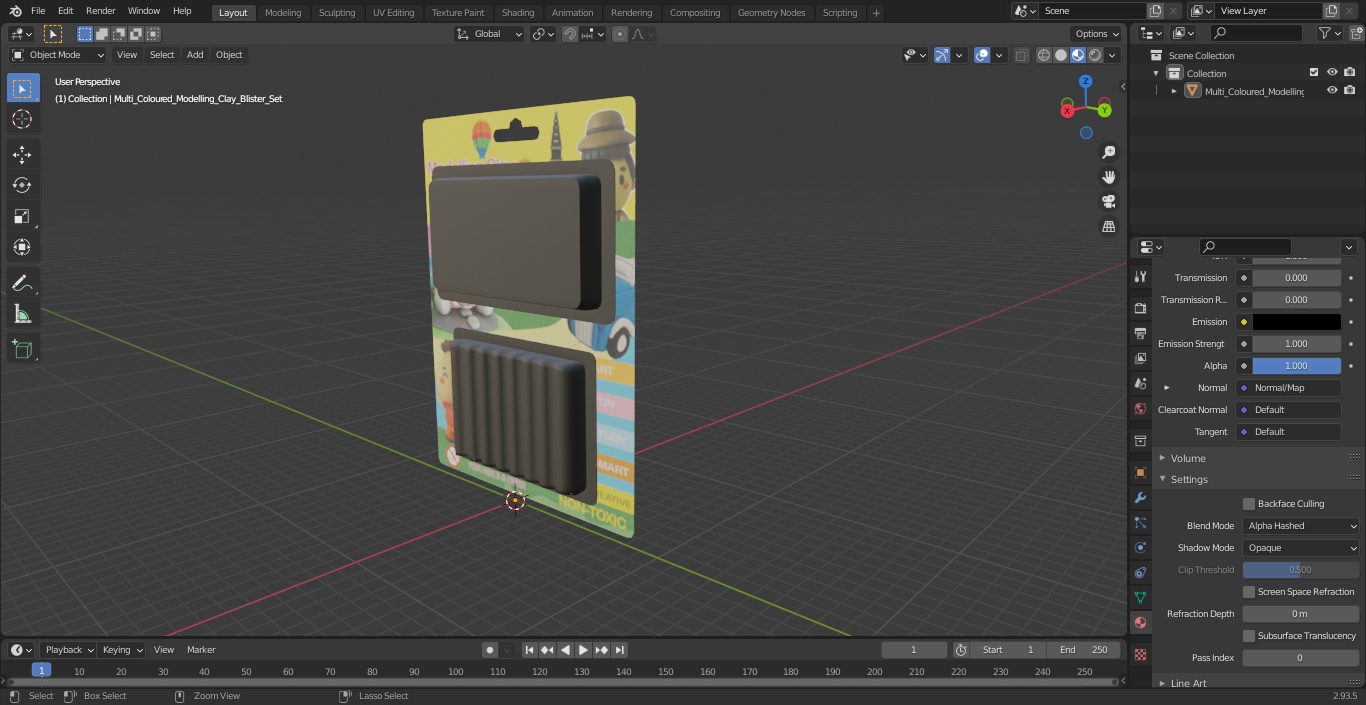The image size is (1366, 705).
Task: Open the Texture properties tab
Action: tap(1140, 654)
